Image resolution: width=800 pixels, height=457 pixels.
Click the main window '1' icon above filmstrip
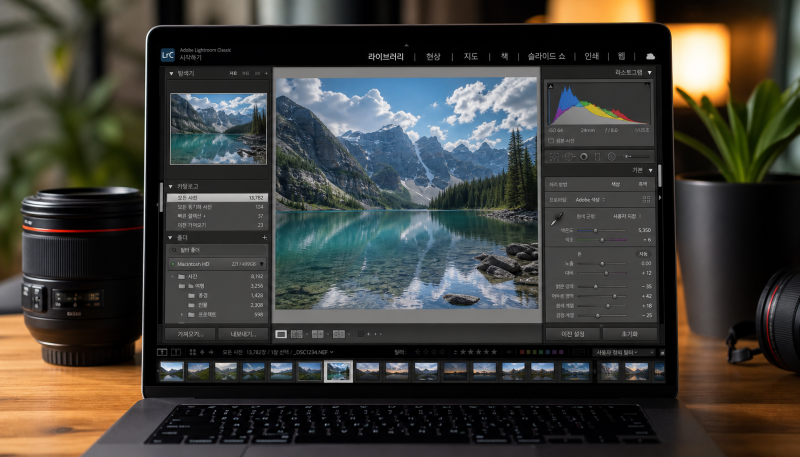[x=162, y=352]
